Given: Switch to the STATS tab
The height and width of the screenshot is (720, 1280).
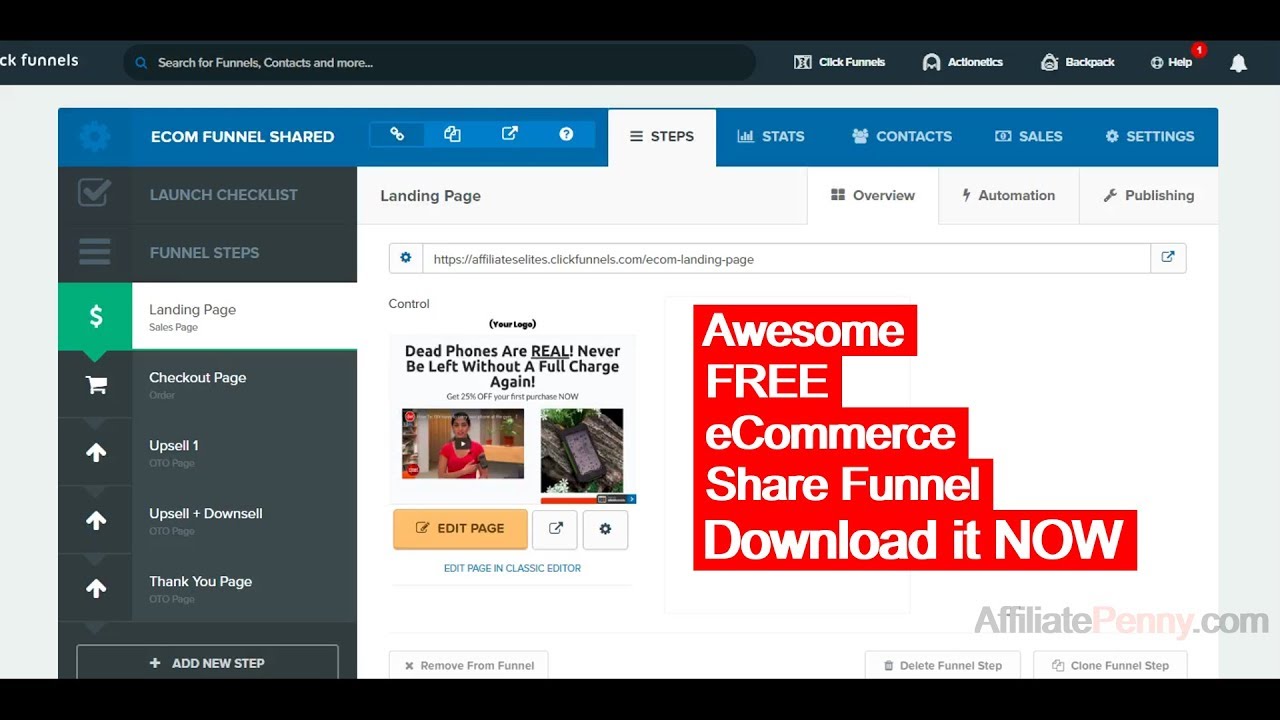Looking at the screenshot, I should click(771, 136).
